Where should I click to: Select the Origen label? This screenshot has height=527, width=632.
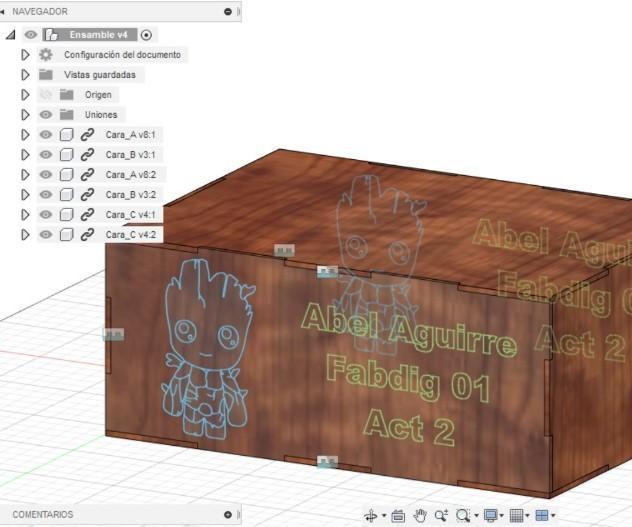click(98, 95)
